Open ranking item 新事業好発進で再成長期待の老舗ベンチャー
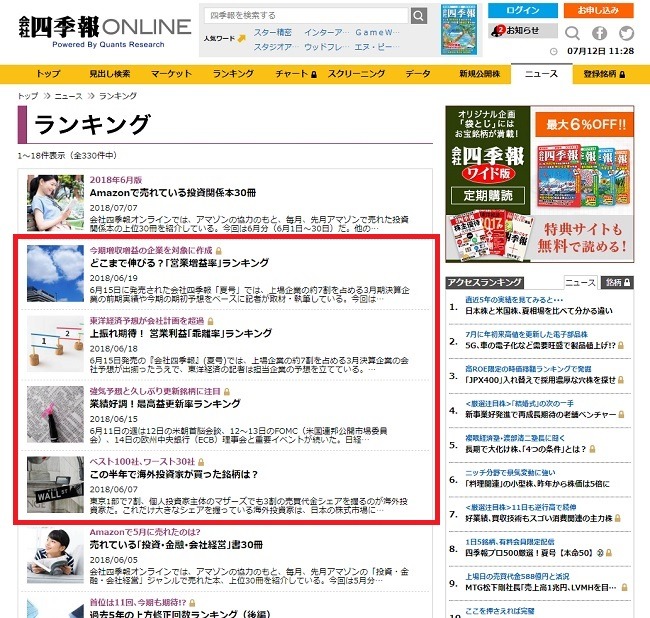The width and height of the screenshot is (650, 618). pyautogui.click(x=541, y=414)
